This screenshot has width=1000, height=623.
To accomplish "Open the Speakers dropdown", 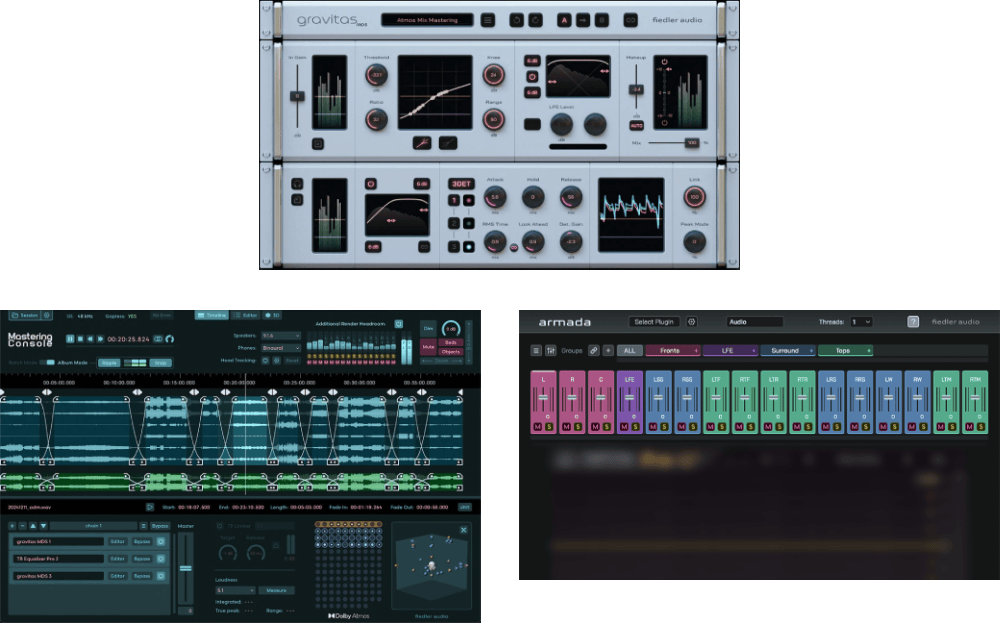I will click(281, 335).
